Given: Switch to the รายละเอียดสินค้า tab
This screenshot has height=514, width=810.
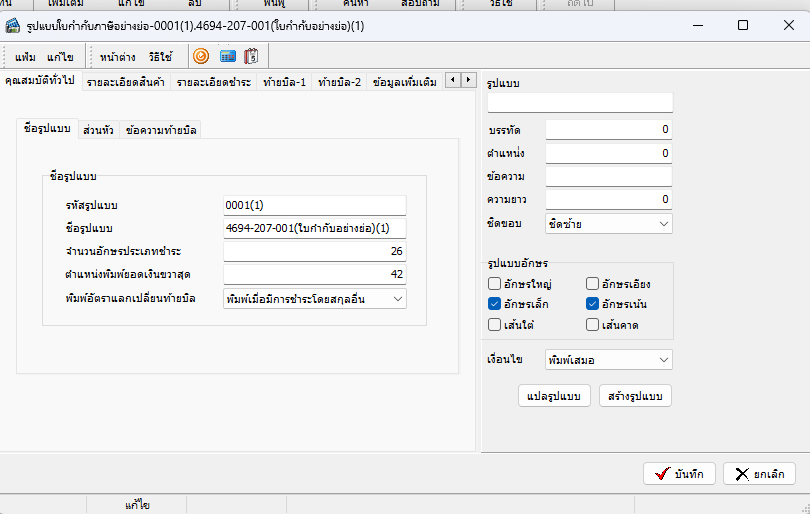Looking at the screenshot, I should (x=127, y=81).
